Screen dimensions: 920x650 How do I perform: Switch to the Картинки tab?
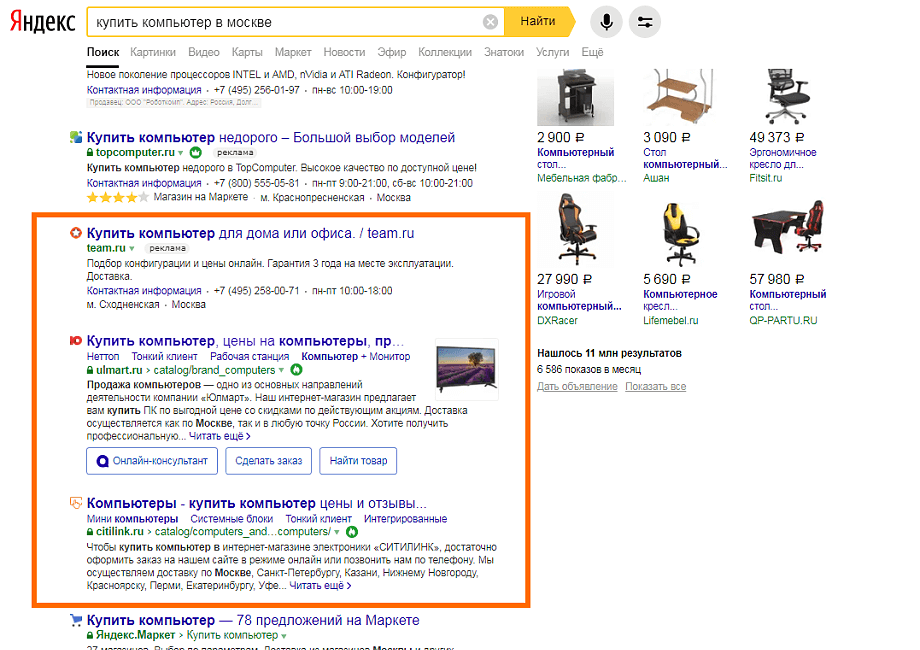(153, 52)
